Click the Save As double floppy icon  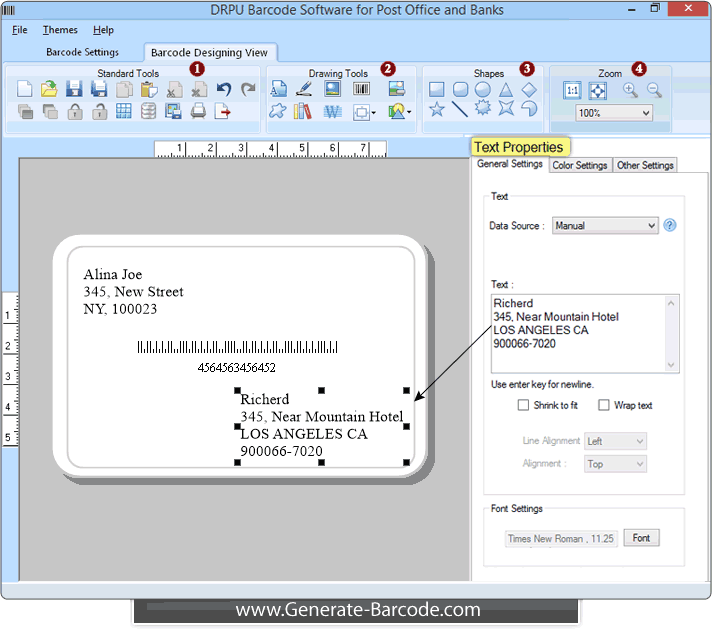[x=99, y=89]
